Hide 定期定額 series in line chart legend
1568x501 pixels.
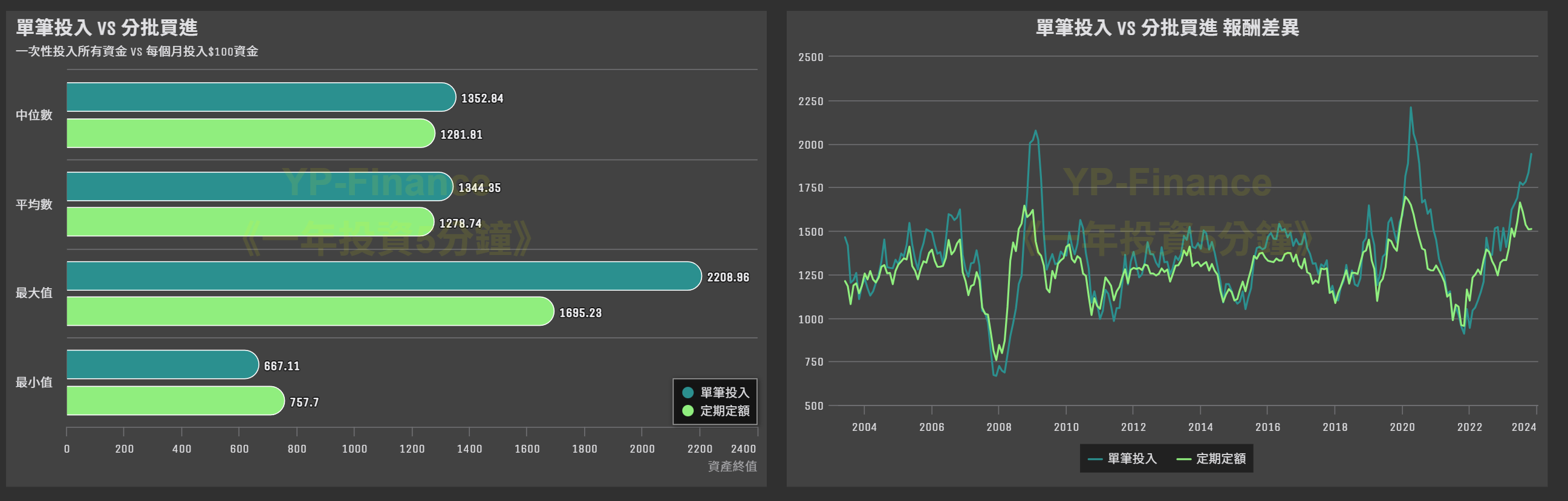[x=1212, y=459]
